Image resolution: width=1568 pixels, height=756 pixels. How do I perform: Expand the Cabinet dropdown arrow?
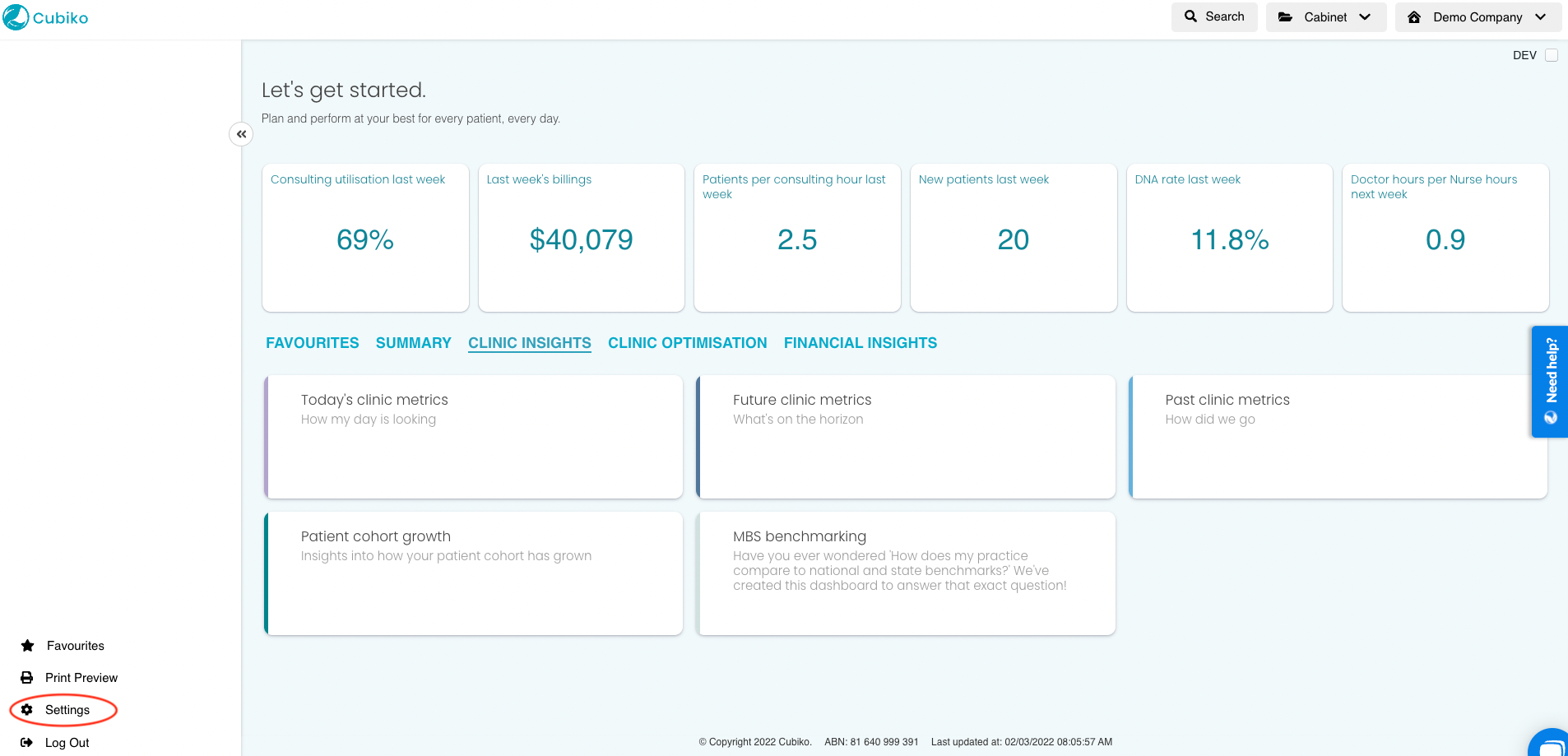click(1365, 17)
